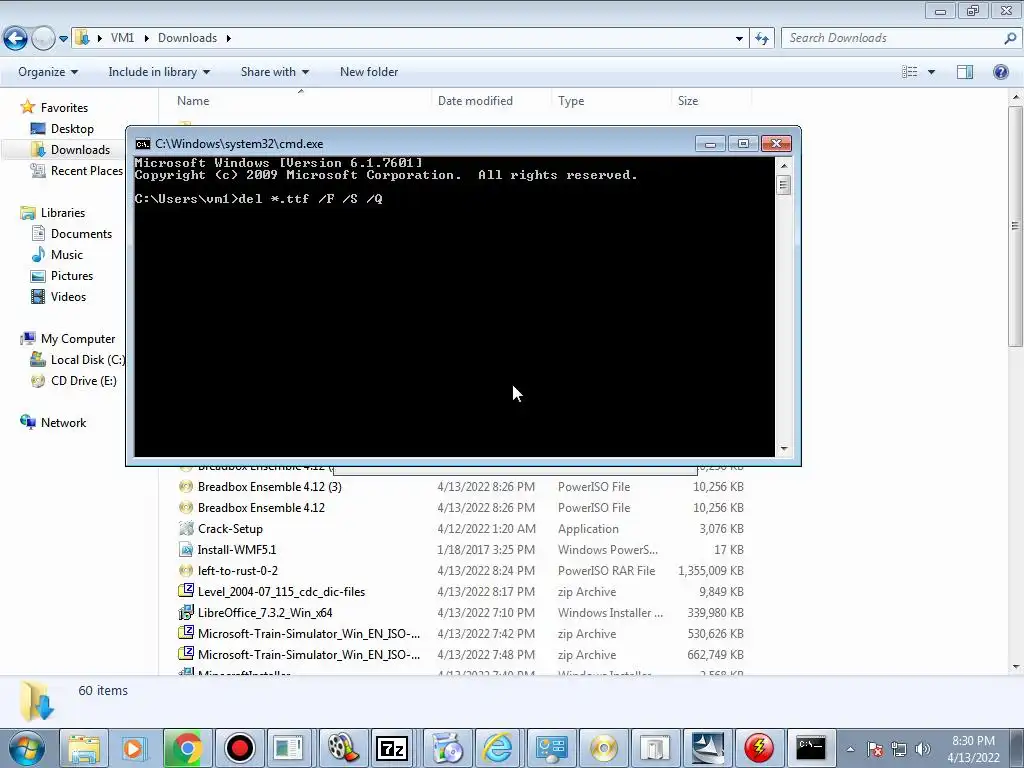Sort files by the Date modified column
The width and height of the screenshot is (1024, 768).
click(475, 101)
